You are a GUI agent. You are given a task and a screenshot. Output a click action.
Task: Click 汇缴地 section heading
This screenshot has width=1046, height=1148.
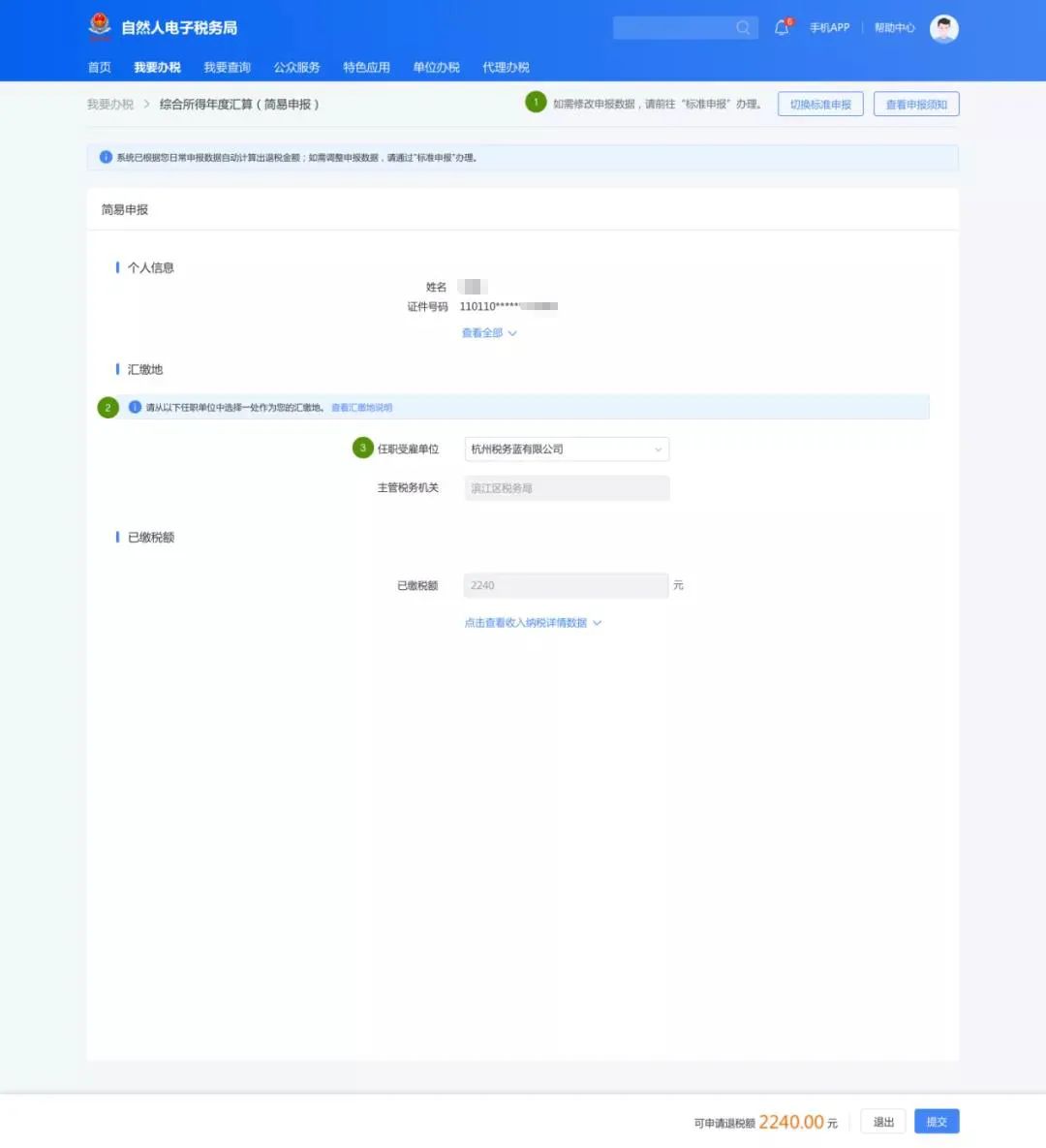coord(145,370)
